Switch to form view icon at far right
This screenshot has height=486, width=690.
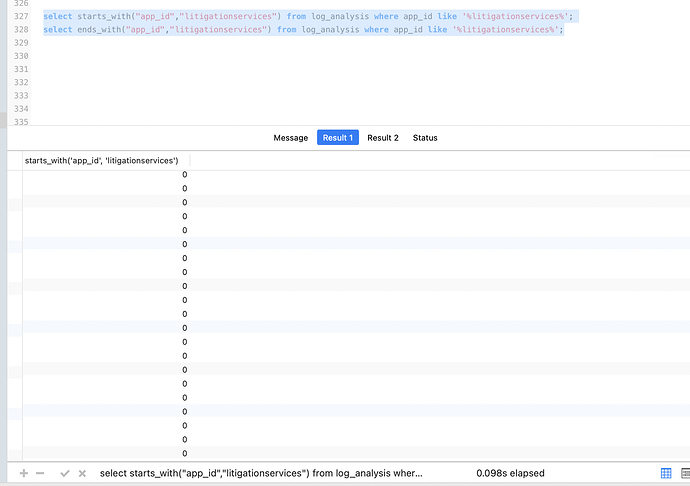684,473
